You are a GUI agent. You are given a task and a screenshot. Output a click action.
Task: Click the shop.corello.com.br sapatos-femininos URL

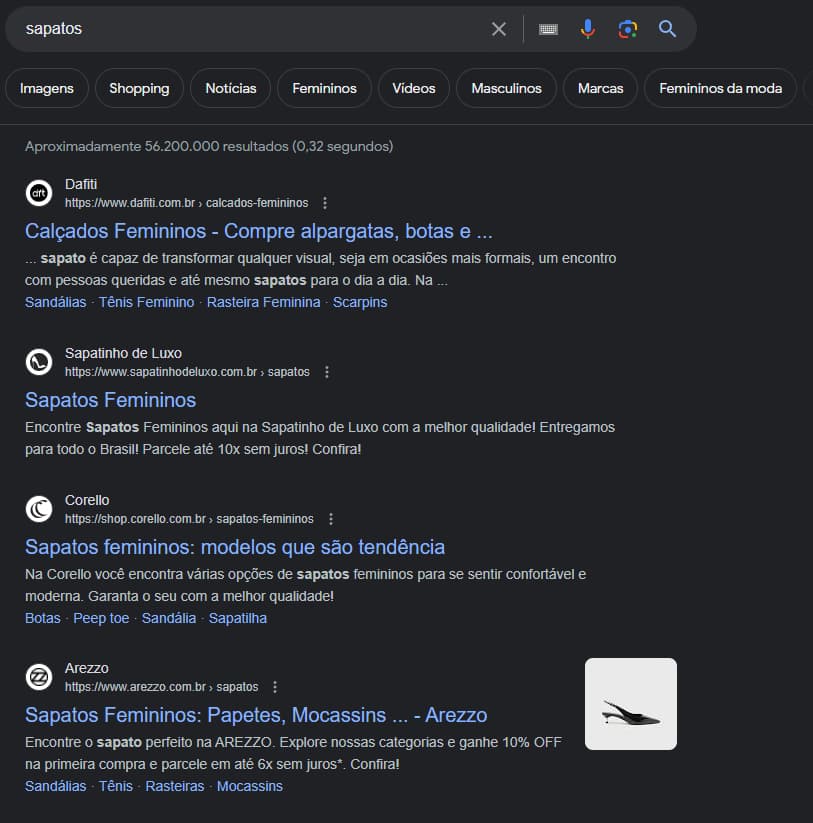[x=189, y=519]
